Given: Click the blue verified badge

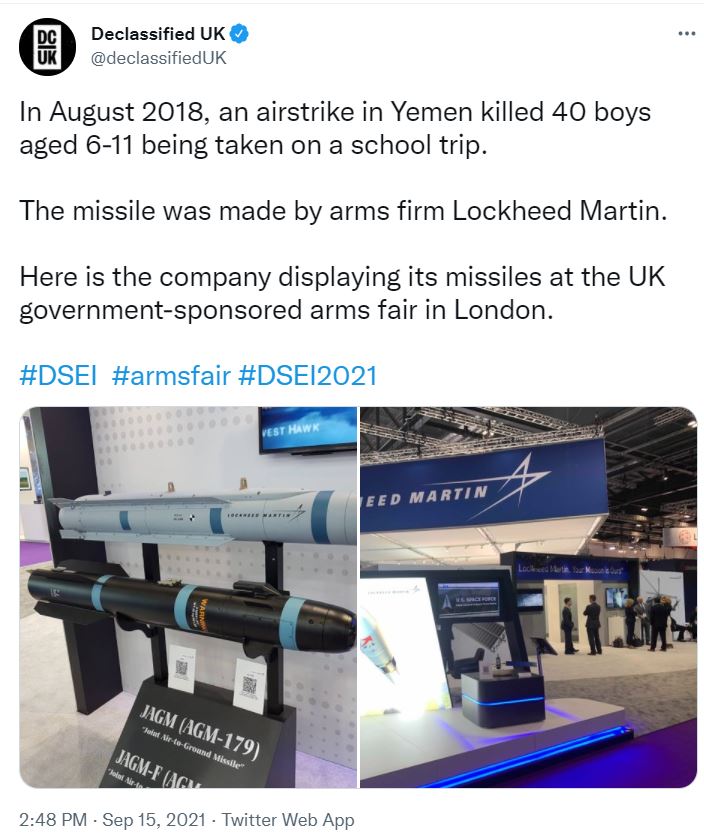Looking at the screenshot, I should click(239, 34).
